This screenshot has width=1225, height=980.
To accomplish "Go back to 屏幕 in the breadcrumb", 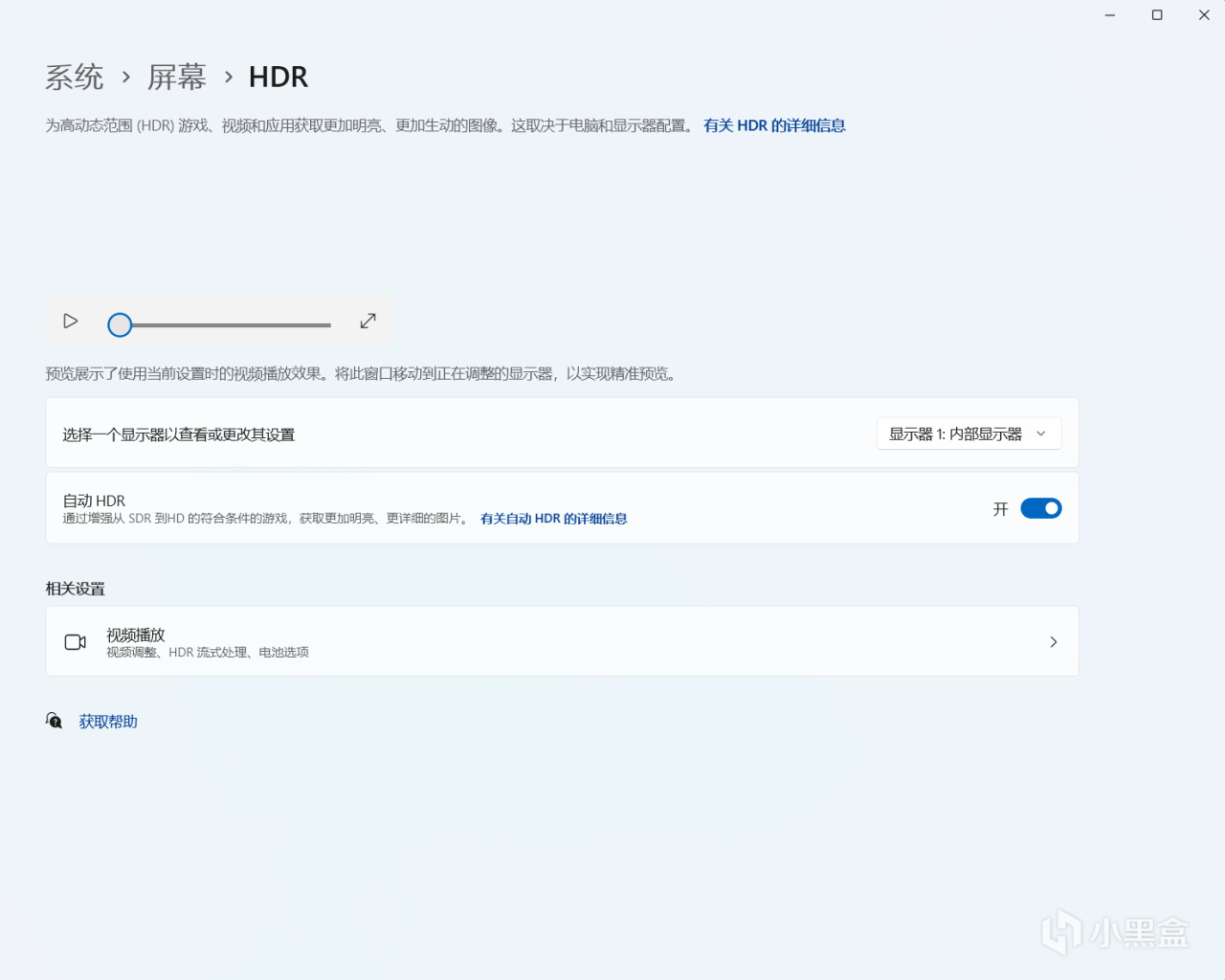I will click(x=177, y=77).
